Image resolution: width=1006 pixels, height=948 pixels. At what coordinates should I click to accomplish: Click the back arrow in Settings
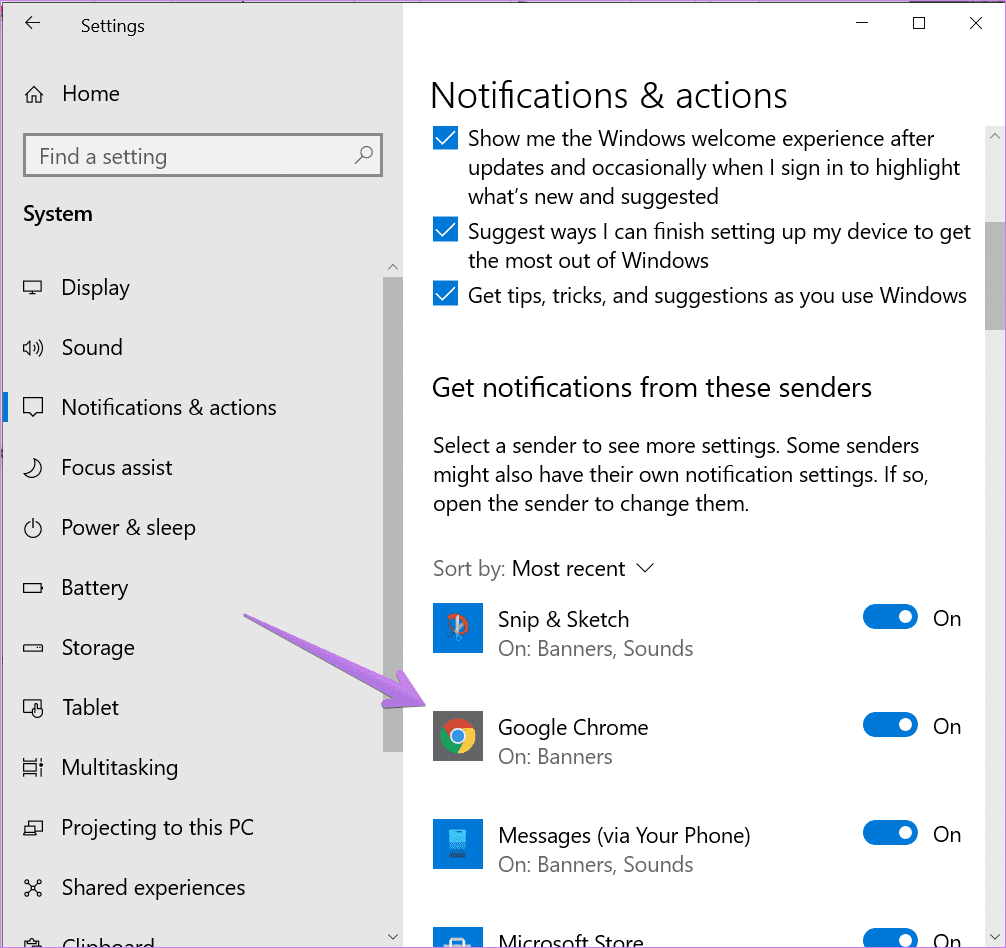(x=33, y=24)
